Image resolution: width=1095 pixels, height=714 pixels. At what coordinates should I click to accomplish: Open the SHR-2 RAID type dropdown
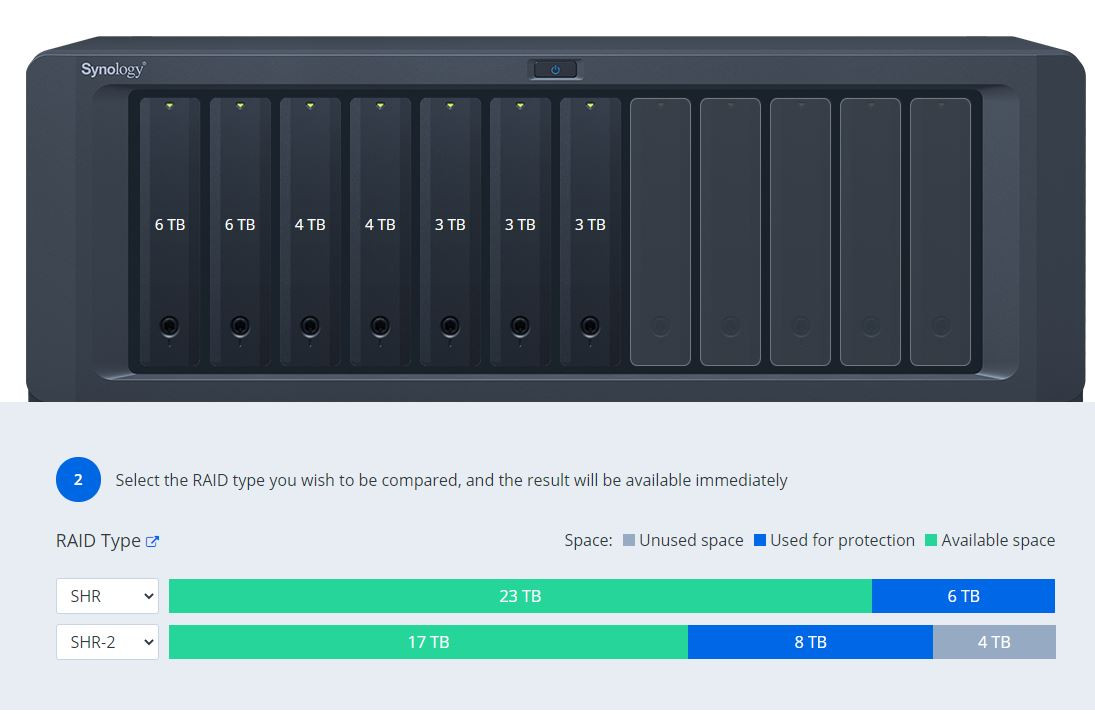pyautogui.click(x=107, y=642)
